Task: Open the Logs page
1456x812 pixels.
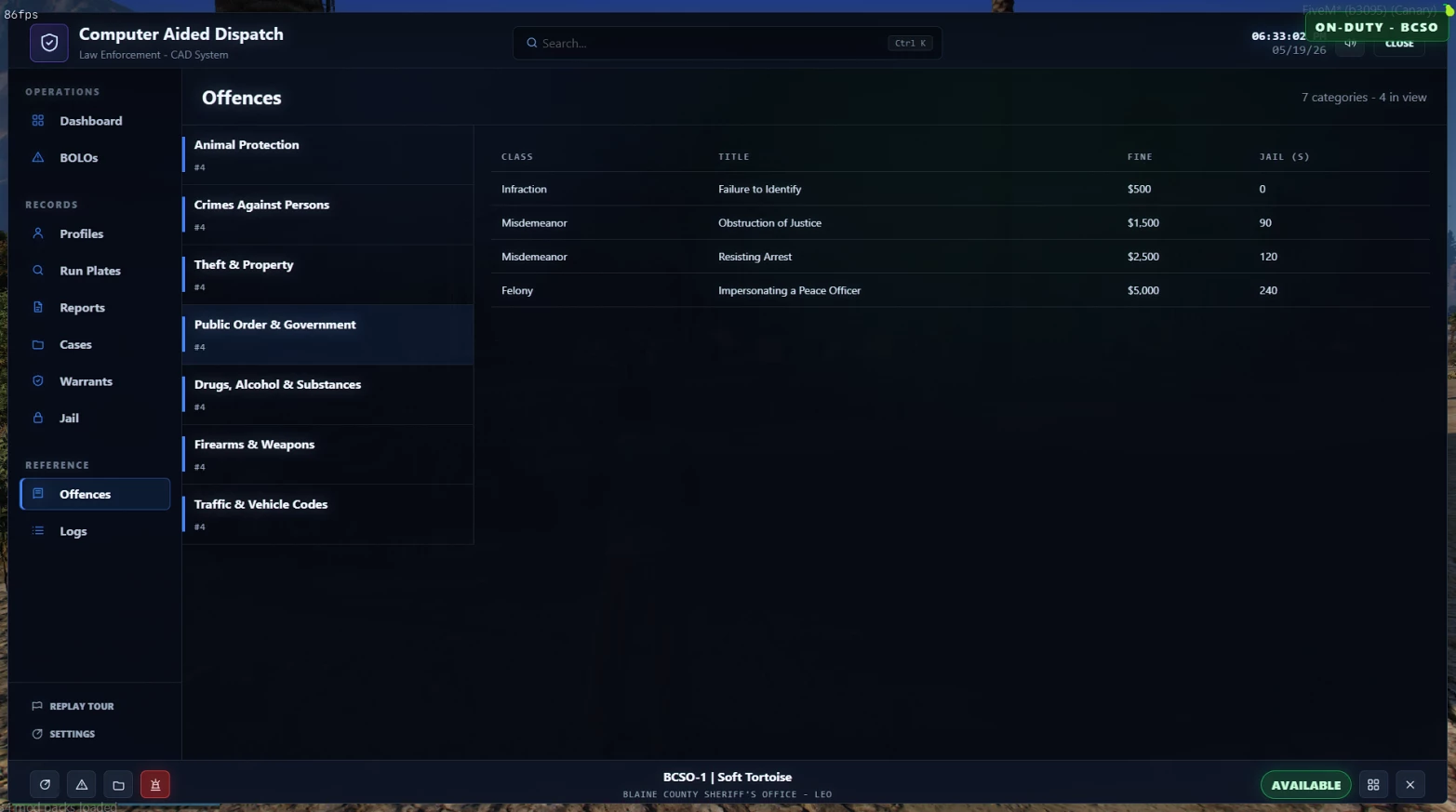Action: (94, 531)
